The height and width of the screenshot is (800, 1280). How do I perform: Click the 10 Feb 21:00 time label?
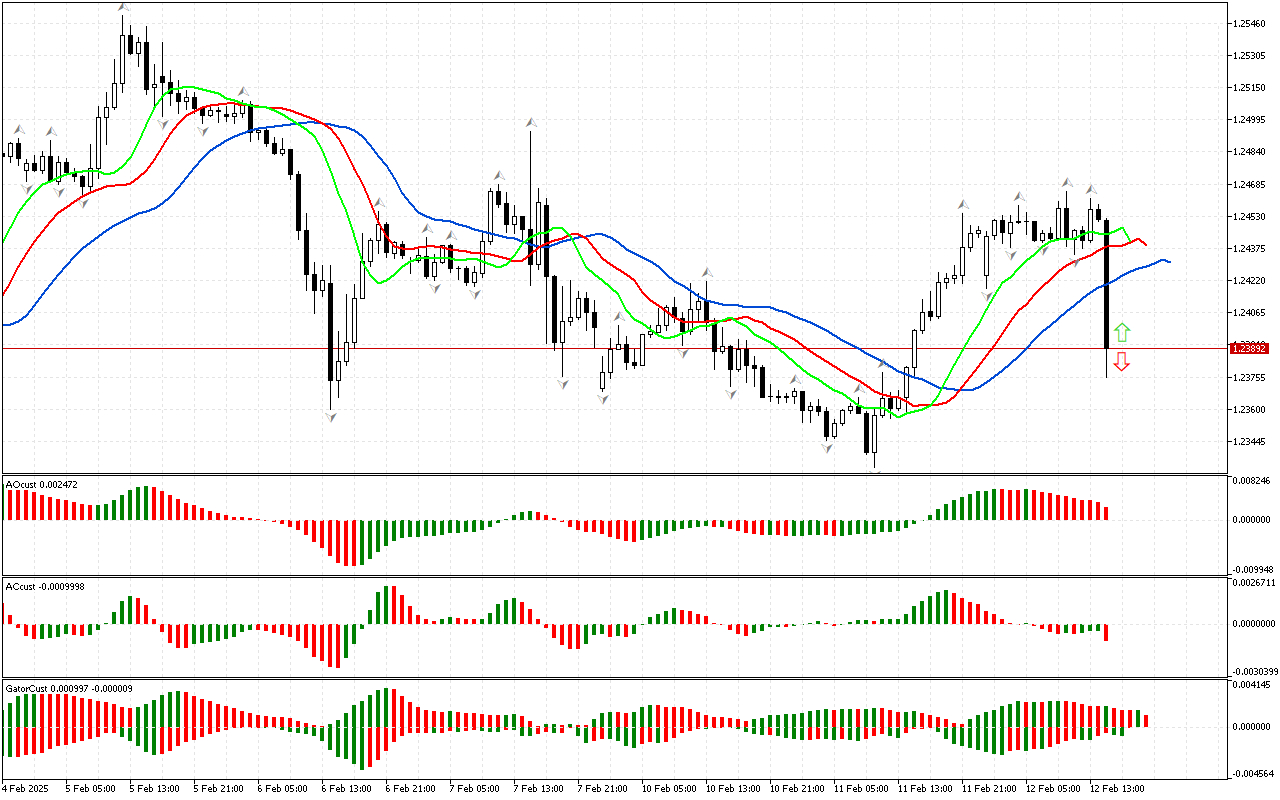tap(797, 788)
